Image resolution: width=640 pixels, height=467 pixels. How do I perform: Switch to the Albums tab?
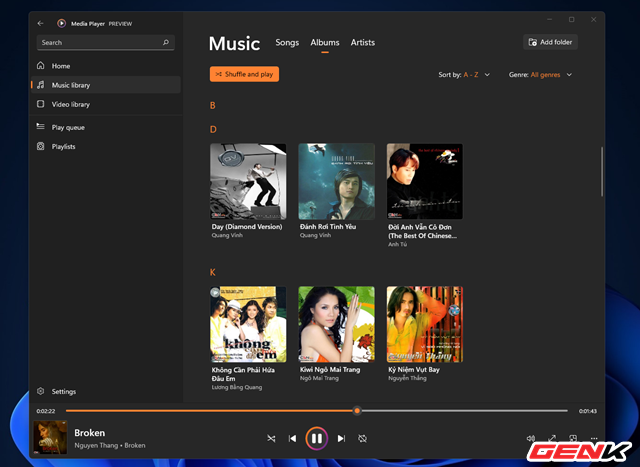pos(324,42)
